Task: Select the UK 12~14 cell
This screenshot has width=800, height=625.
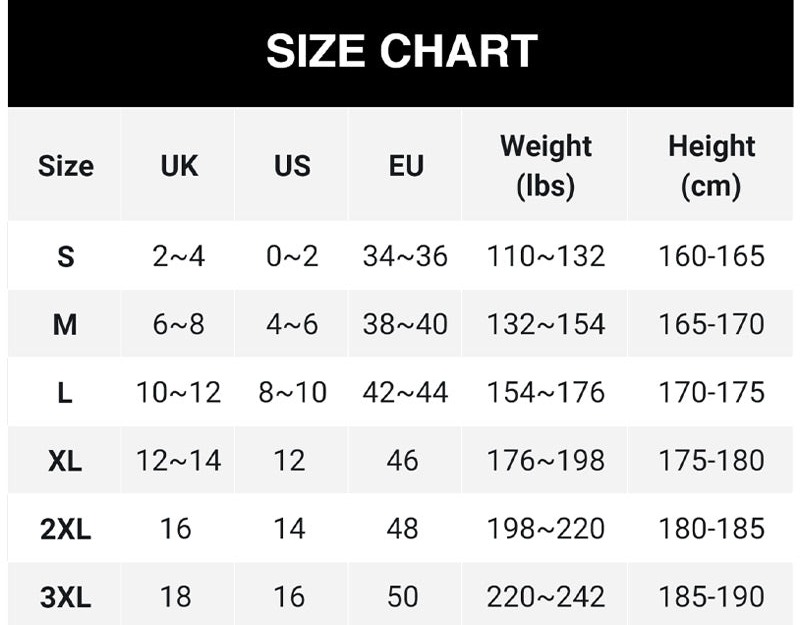Action: pyautogui.click(x=179, y=461)
